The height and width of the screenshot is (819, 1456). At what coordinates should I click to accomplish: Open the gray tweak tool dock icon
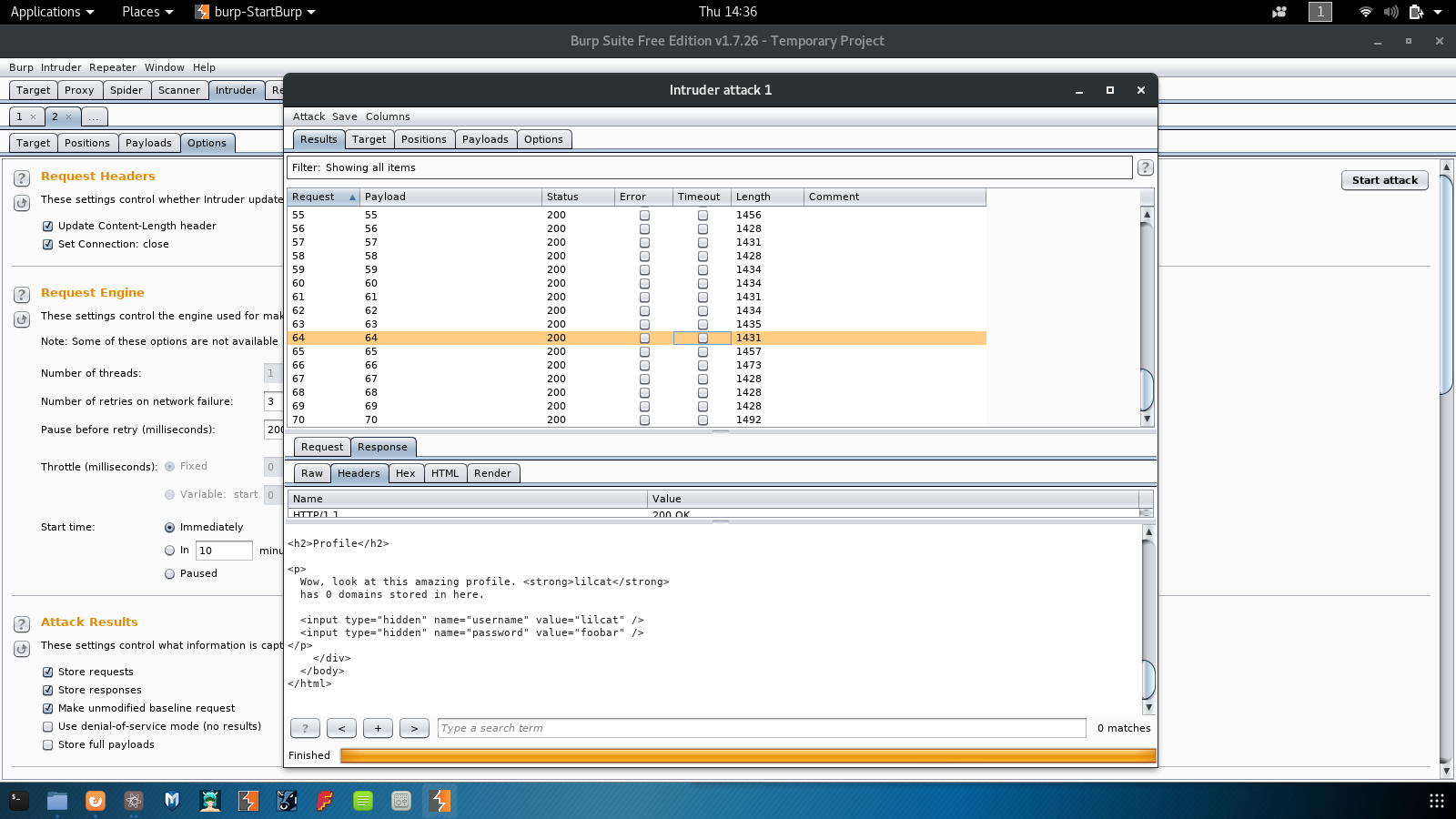point(401,801)
